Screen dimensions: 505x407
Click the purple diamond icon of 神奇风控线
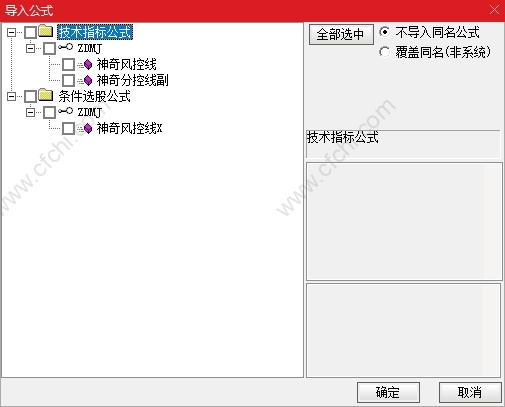tap(88, 64)
